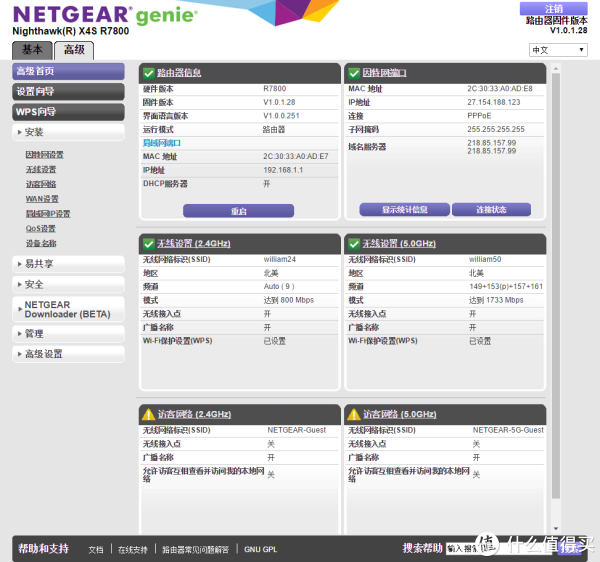Screen dimensions: 600x562
Task: Open the language dropdown showing 中文
Action: (558, 50)
